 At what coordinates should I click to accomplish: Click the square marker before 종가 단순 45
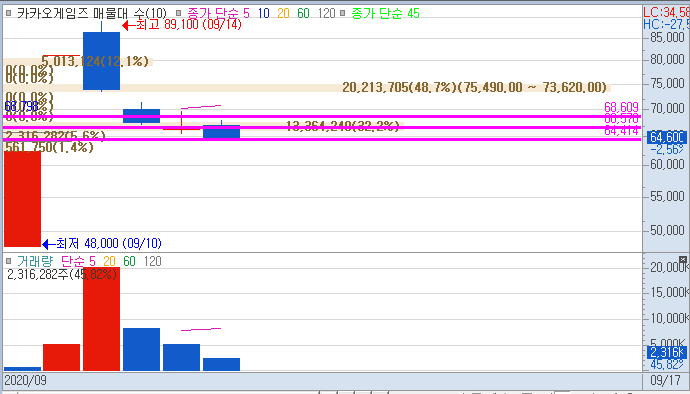[342, 13]
